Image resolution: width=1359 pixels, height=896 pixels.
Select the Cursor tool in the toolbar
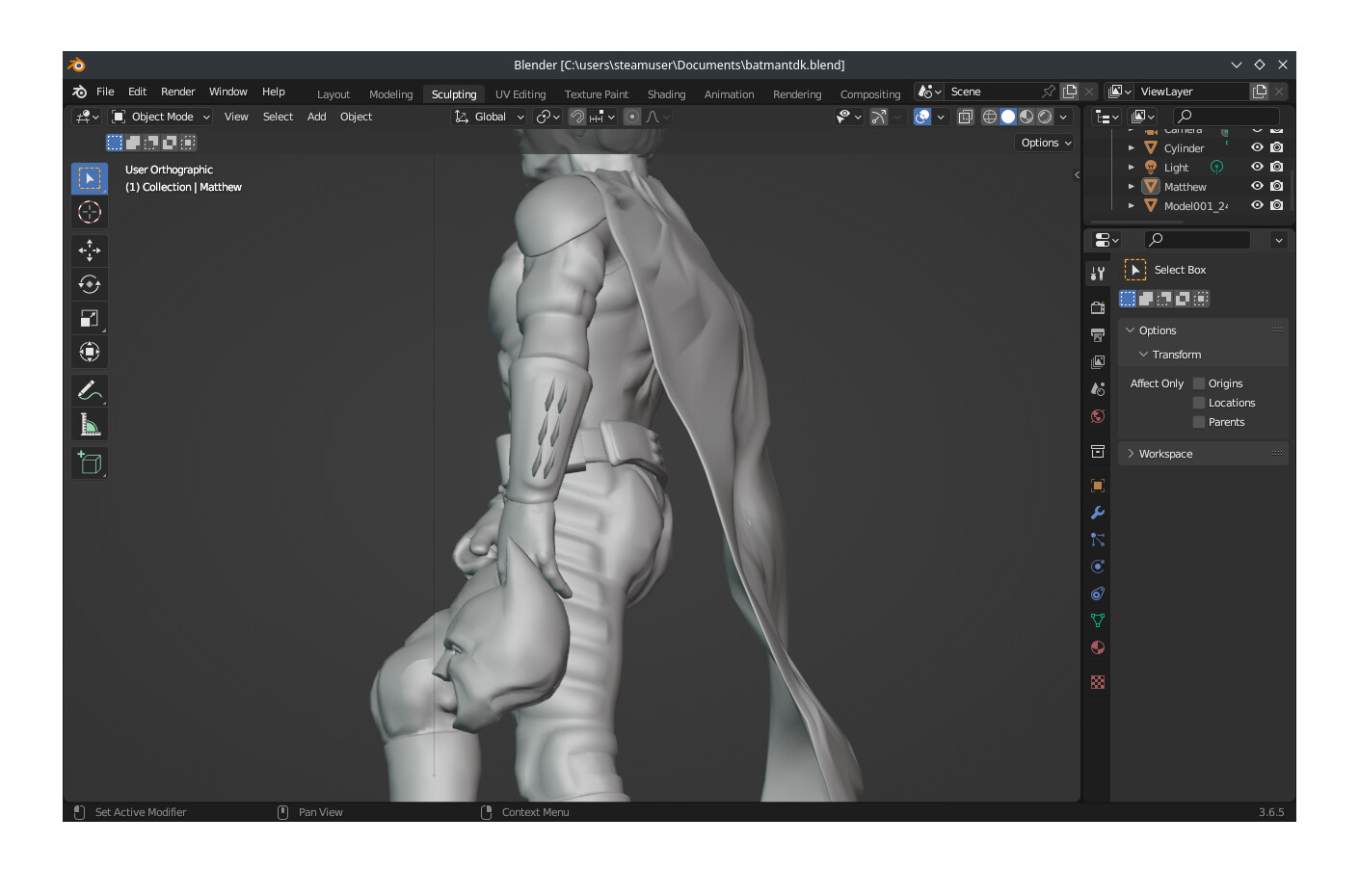90,212
